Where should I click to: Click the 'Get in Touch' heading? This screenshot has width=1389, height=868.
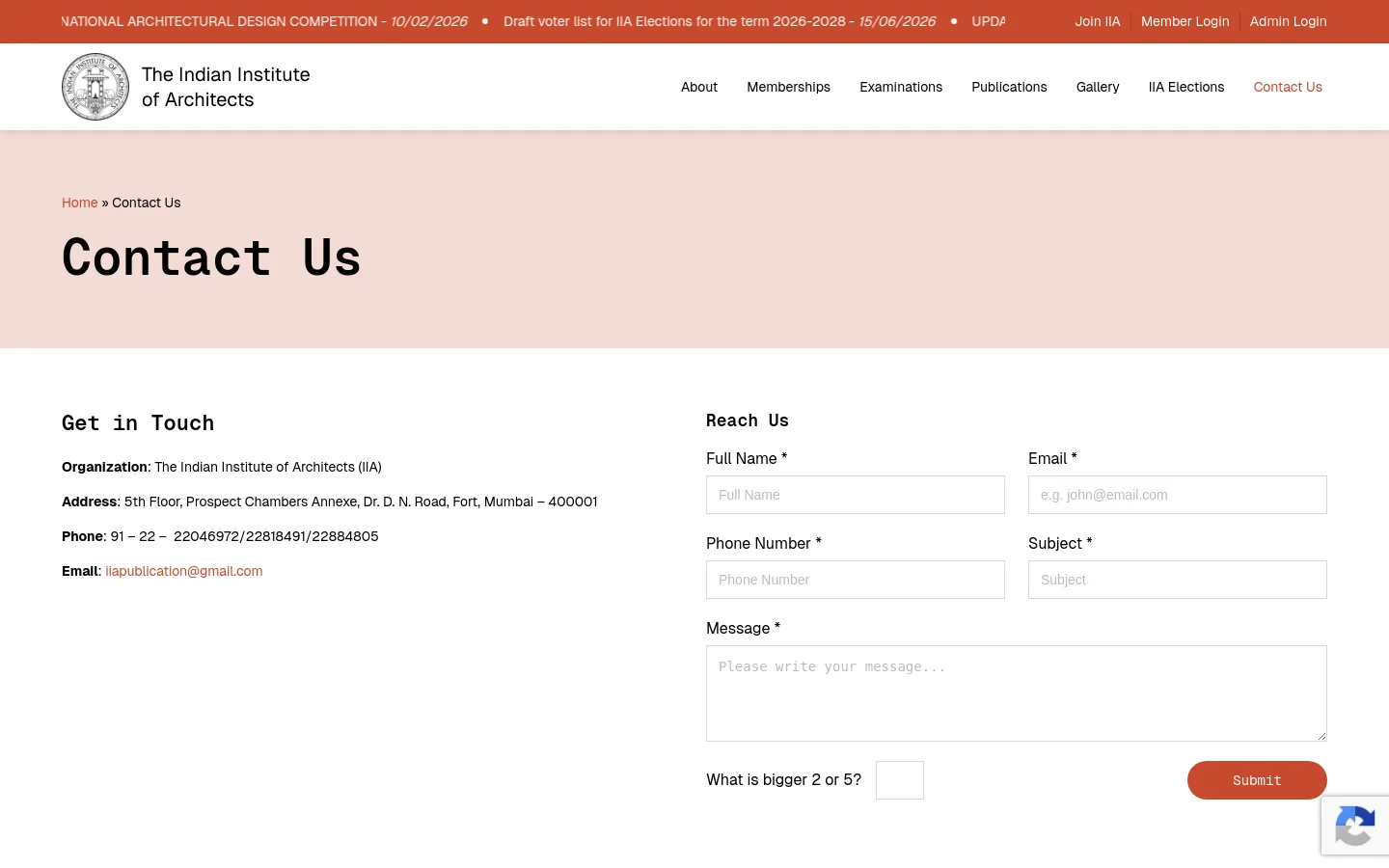[138, 422]
